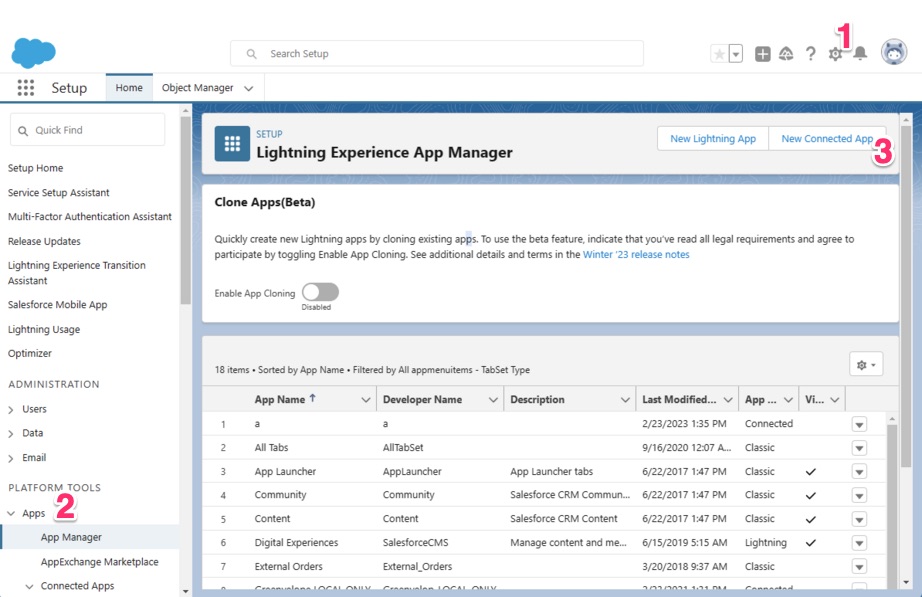
Task: Collapse the Apps section
Action: click(x=11, y=513)
